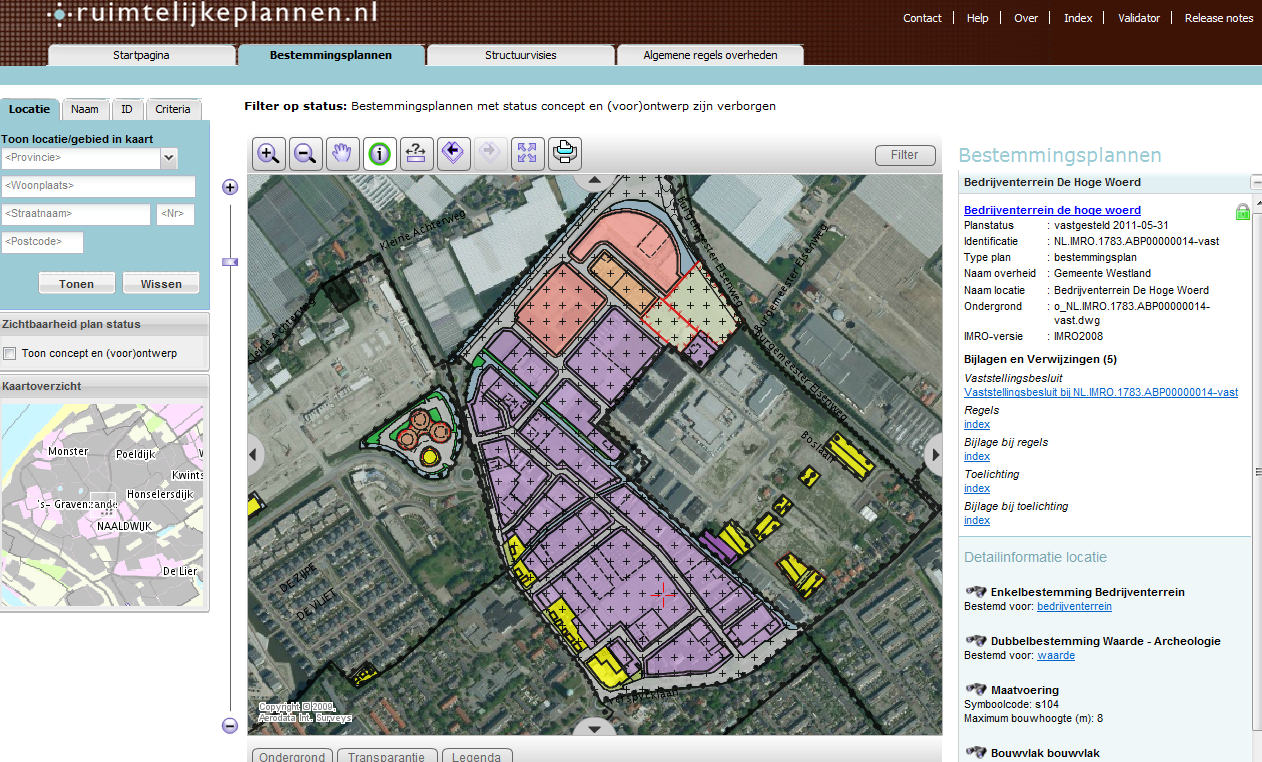Switch to the Structuurvisies tab
The image size is (1262, 762).
tap(520, 55)
